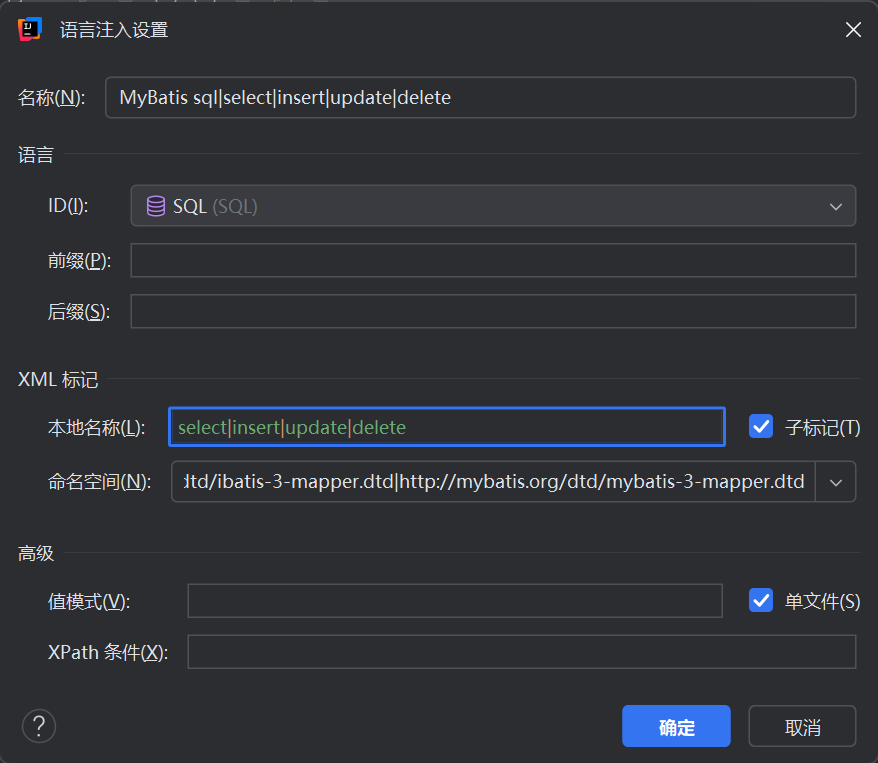The width and height of the screenshot is (878, 763).
Task: Toggle the 单文件(S) single file checkbox
Action: [x=761, y=600]
